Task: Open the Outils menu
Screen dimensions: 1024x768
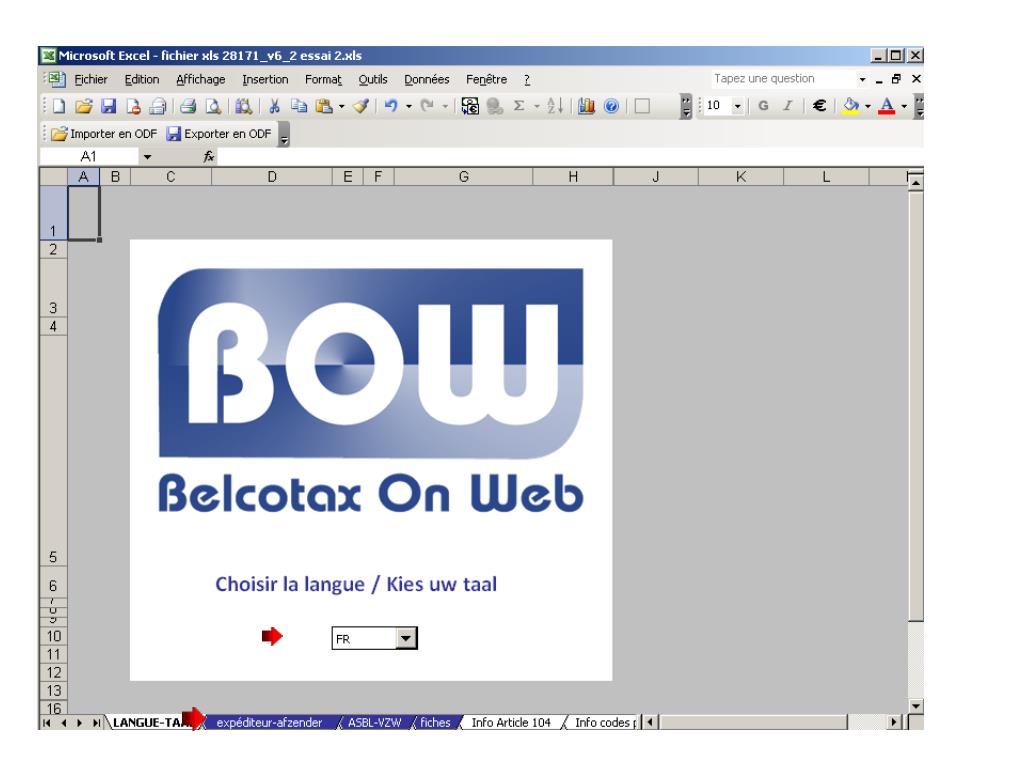Action: (x=373, y=80)
